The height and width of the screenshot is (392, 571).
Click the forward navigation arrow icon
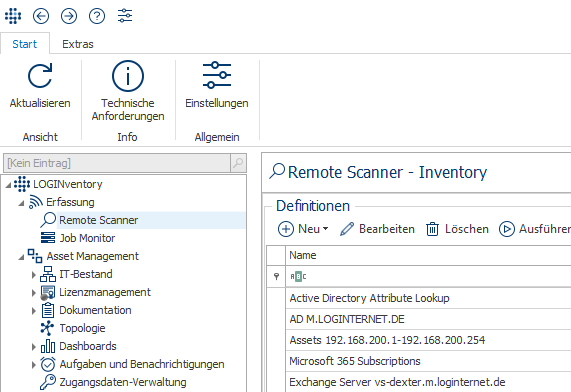(69, 16)
